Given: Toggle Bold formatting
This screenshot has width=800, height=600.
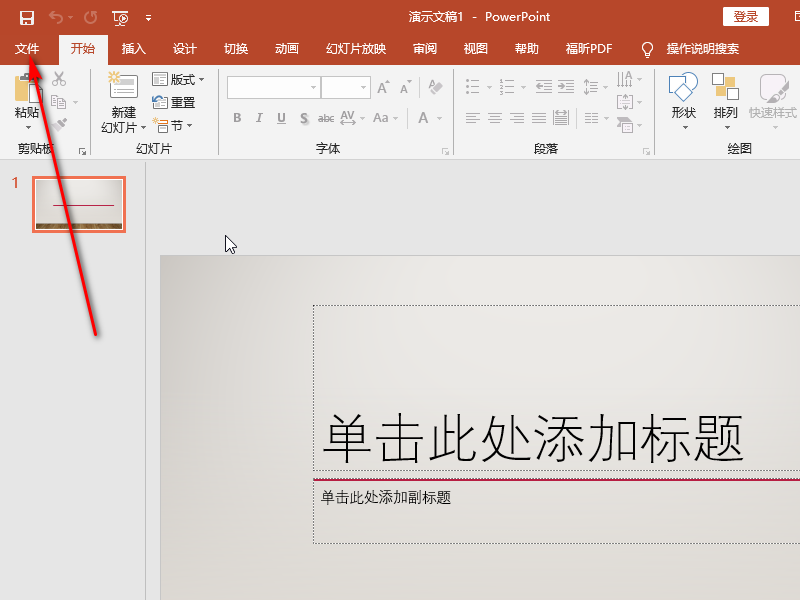Looking at the screenshot, I should click(237, 118).
